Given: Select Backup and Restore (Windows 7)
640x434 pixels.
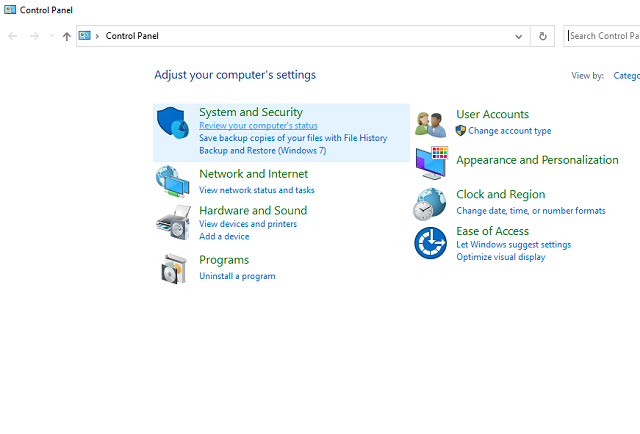Looking at the screenshot, I should [x=262, y=150].
